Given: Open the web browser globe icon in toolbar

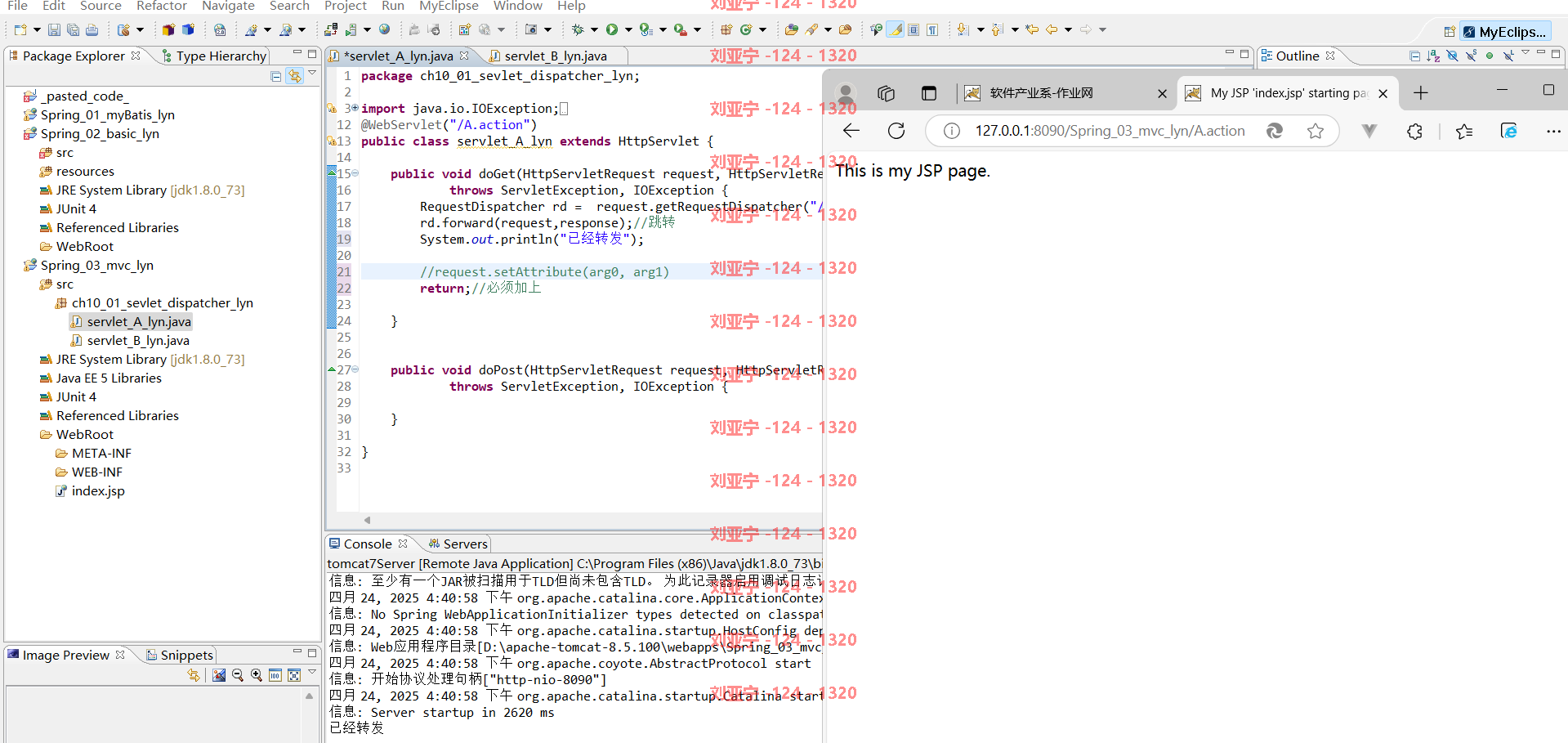Looking at the screenshot, I should pyautogui.click(x=384, y=30).
